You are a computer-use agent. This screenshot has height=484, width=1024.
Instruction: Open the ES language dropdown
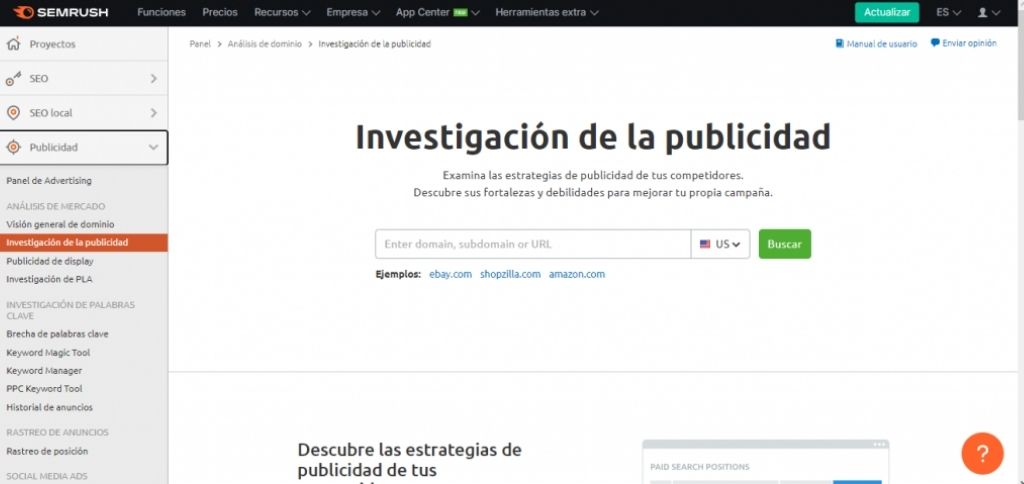pos(948,12)
